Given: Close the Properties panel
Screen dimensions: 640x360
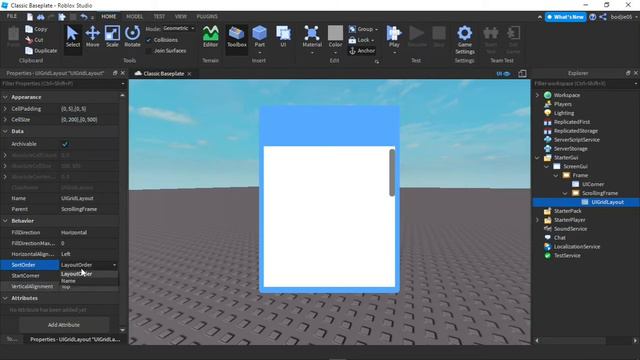Looking at the screenshot, I should pyautogui.click(x=122, y=73).
